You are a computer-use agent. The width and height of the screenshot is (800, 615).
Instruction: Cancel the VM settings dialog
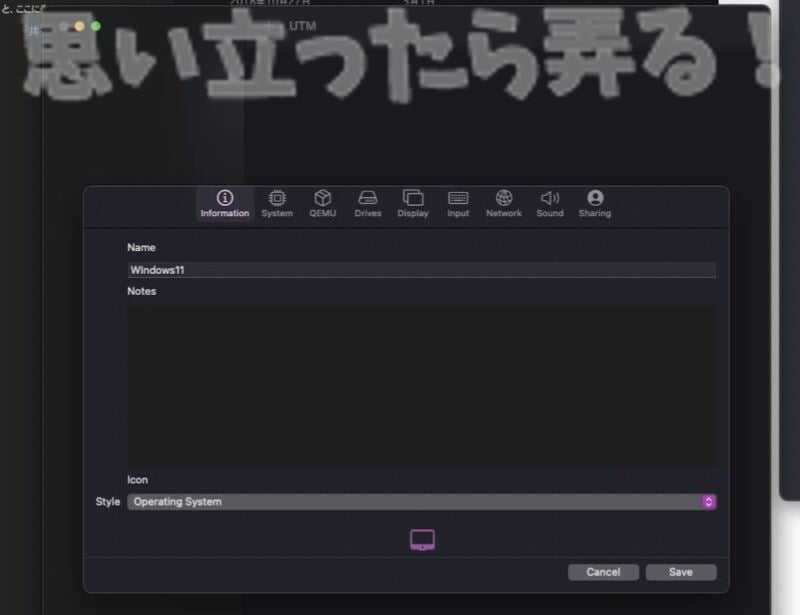coord(603,572)
